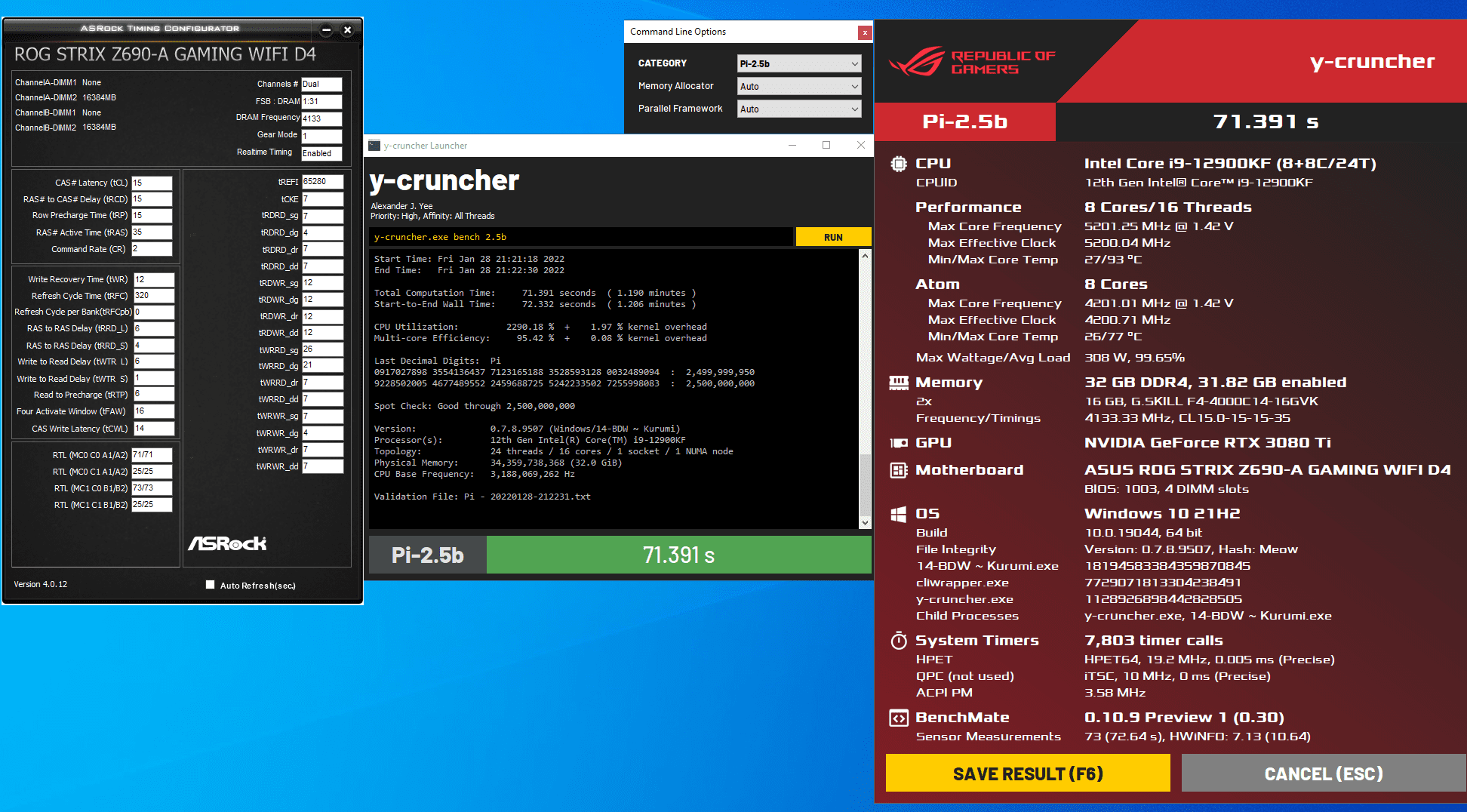Image resolution: width=1467 pixels, height=812 pixels.
Task: Click the Pi-2.5b label in launcher footer
Action: (427, 555)
